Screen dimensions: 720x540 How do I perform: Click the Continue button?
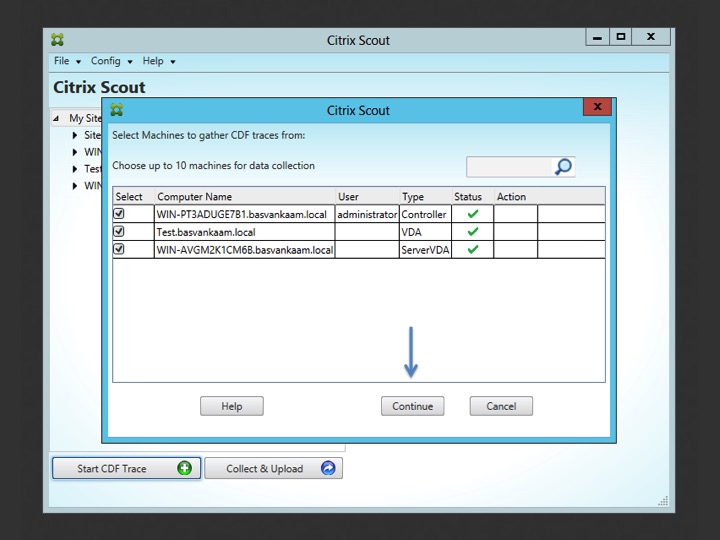point(412,406)
